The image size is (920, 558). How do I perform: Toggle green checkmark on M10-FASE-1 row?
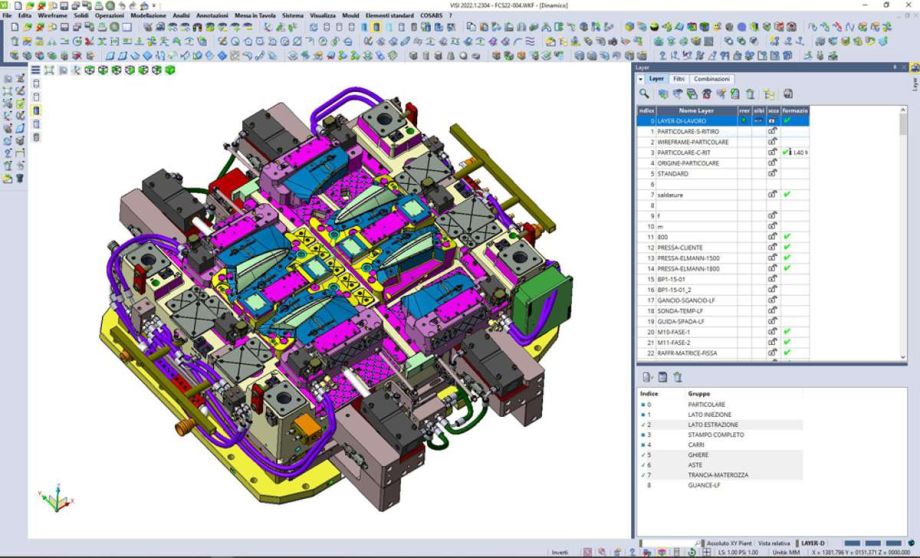click(x=787, y=332)
